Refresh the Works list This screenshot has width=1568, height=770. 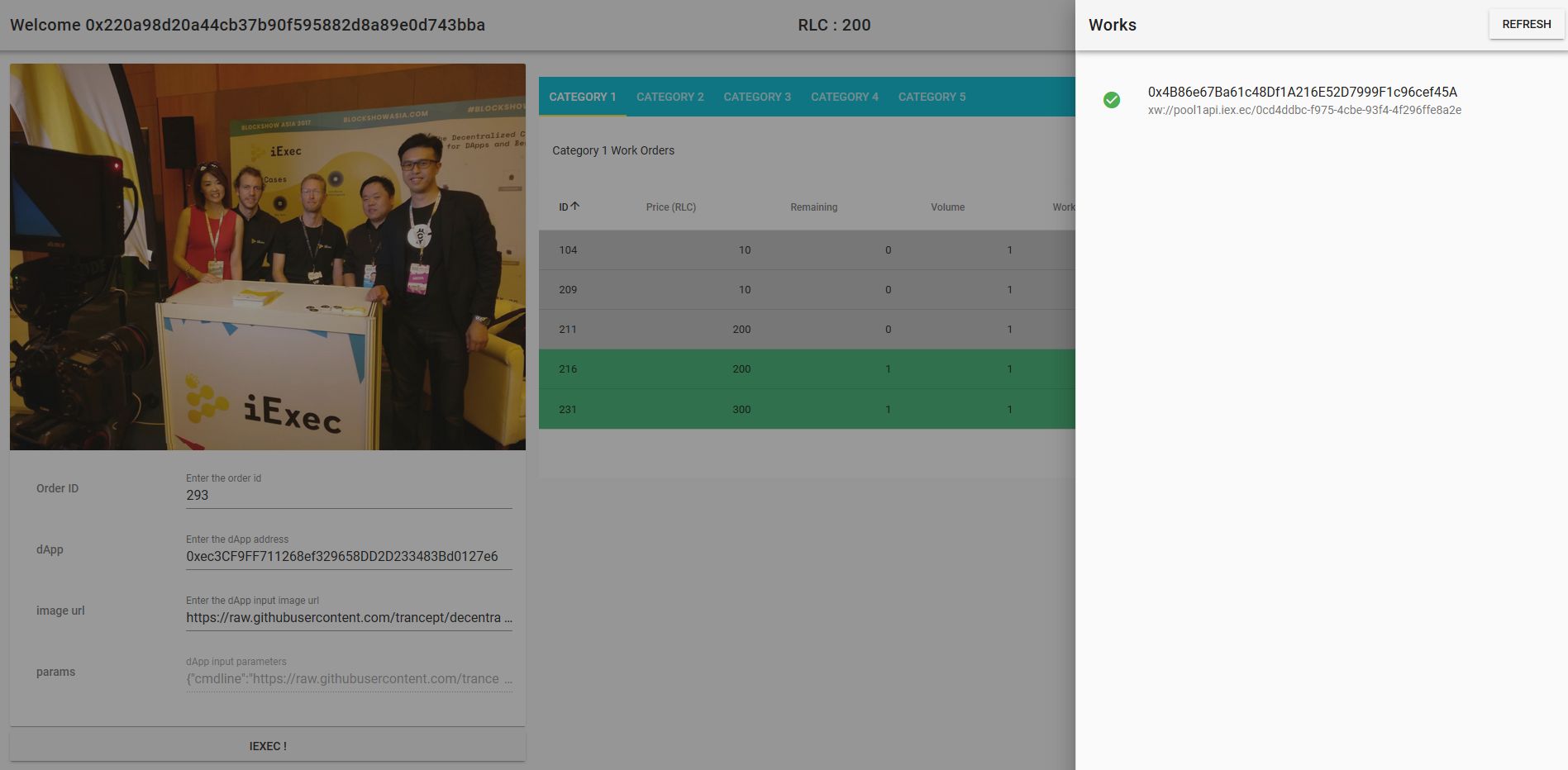point(1526,24)
